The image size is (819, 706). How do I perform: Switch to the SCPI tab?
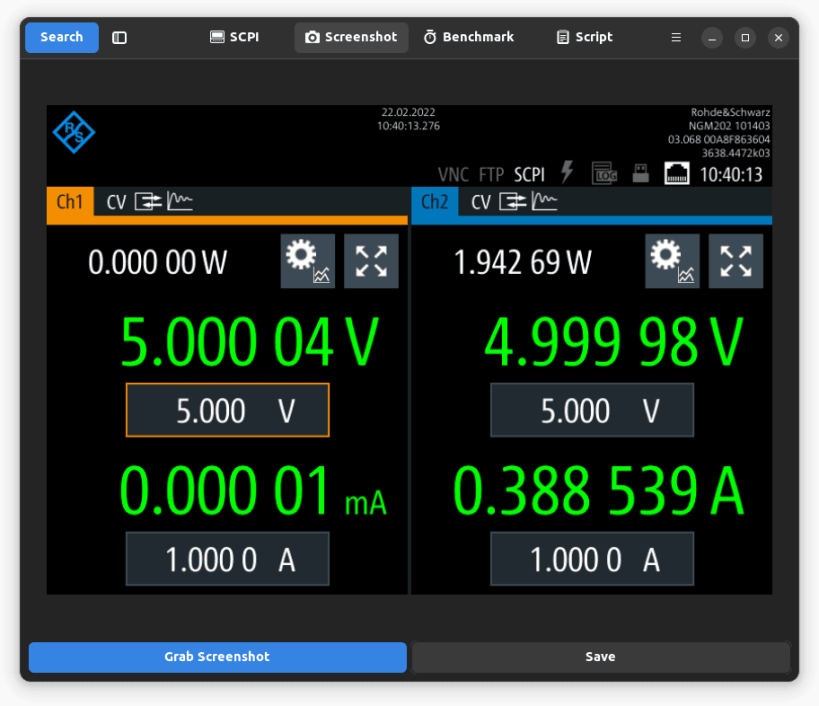[x=234, y=38]
